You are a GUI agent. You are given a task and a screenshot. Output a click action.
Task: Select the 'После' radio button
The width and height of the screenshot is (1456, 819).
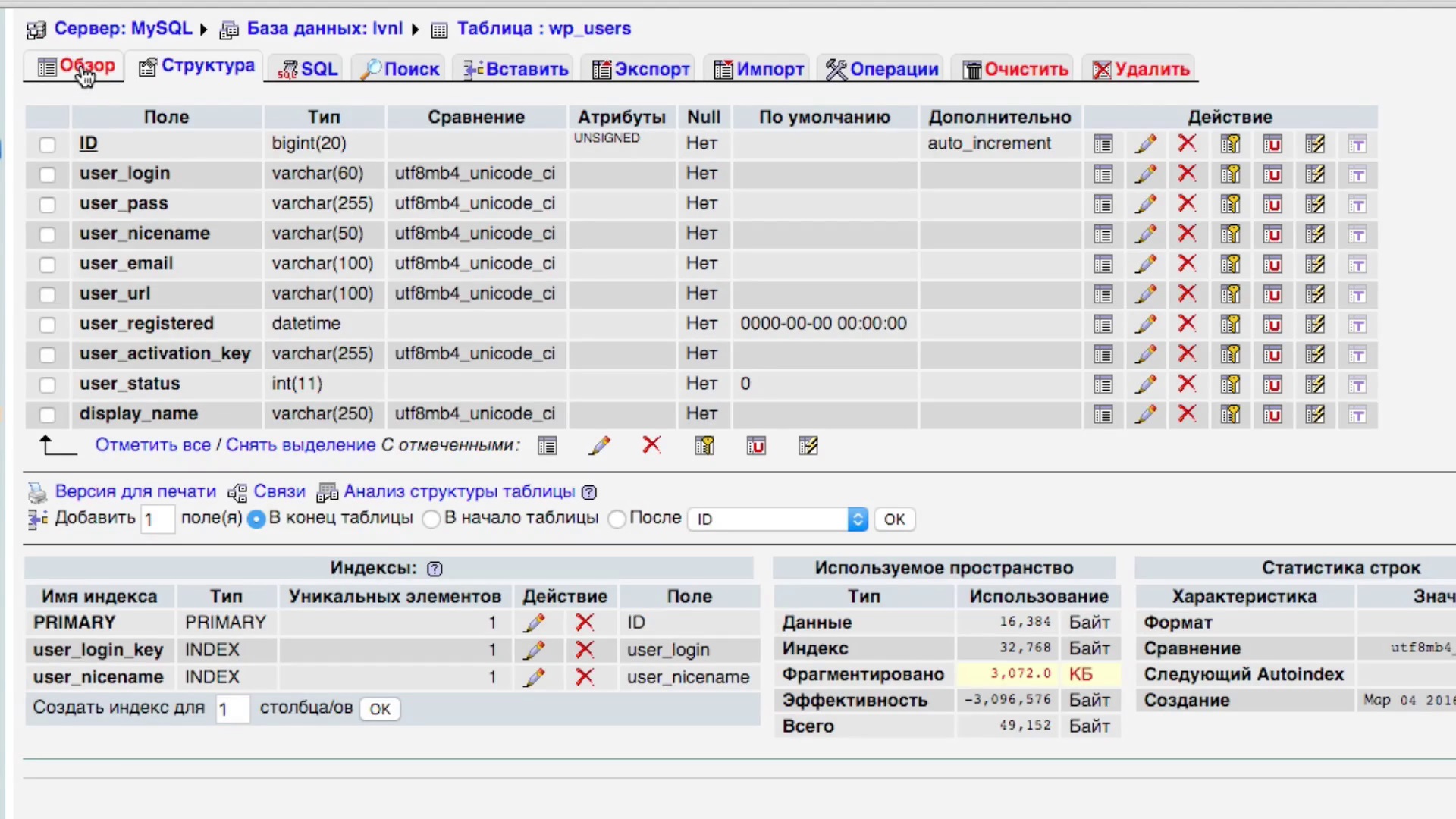pos(617,519)
